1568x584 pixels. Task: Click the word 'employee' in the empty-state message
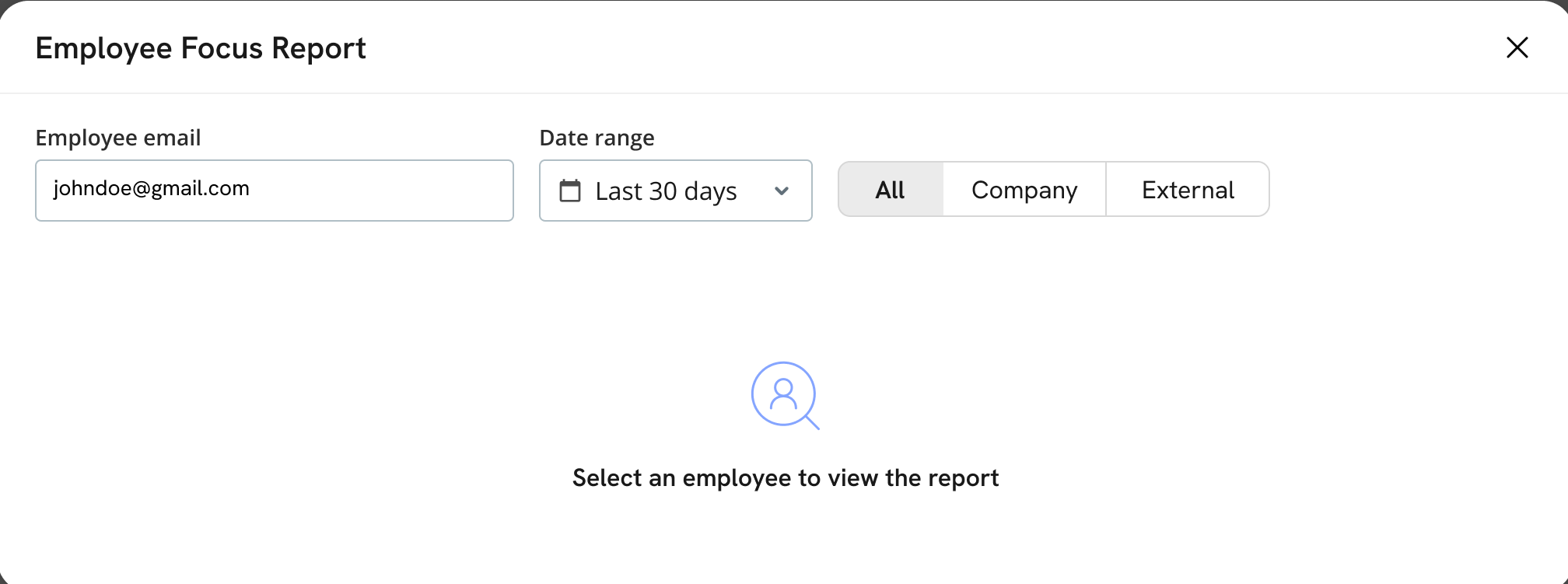[x=737, y=478]
